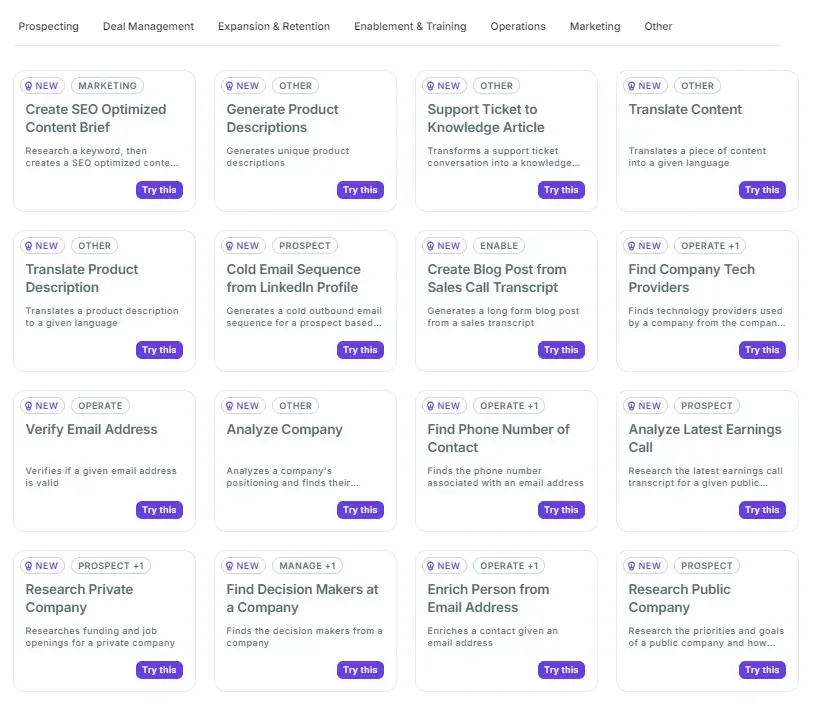The width and height of the screenshot is (833, 714).
Task: Expand the PROSPECT +1 tag on Research Private Company
Action: (110, 566)
